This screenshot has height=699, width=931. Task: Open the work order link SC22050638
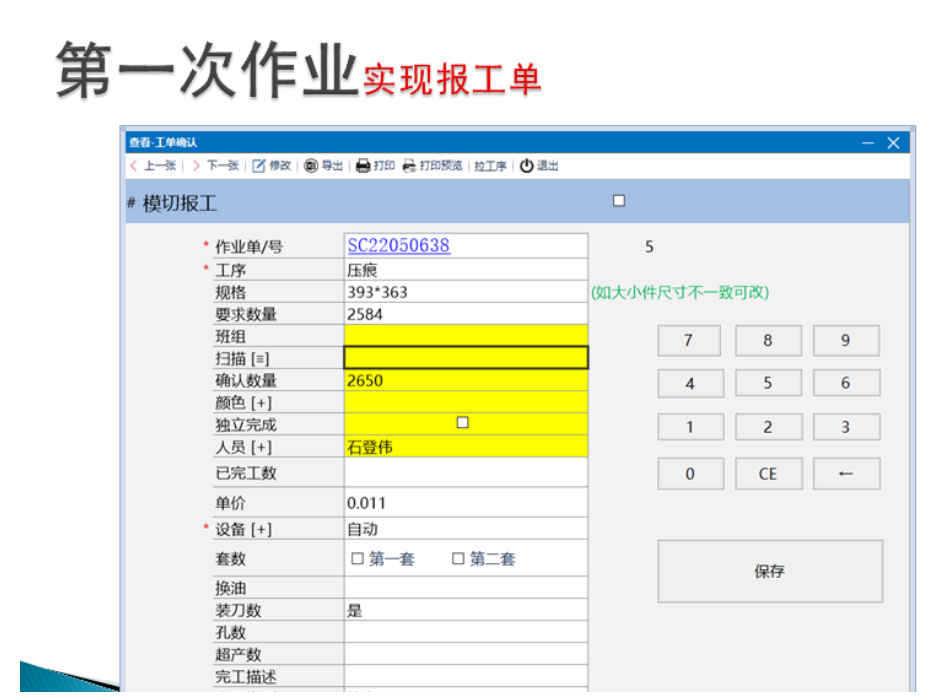398,246
